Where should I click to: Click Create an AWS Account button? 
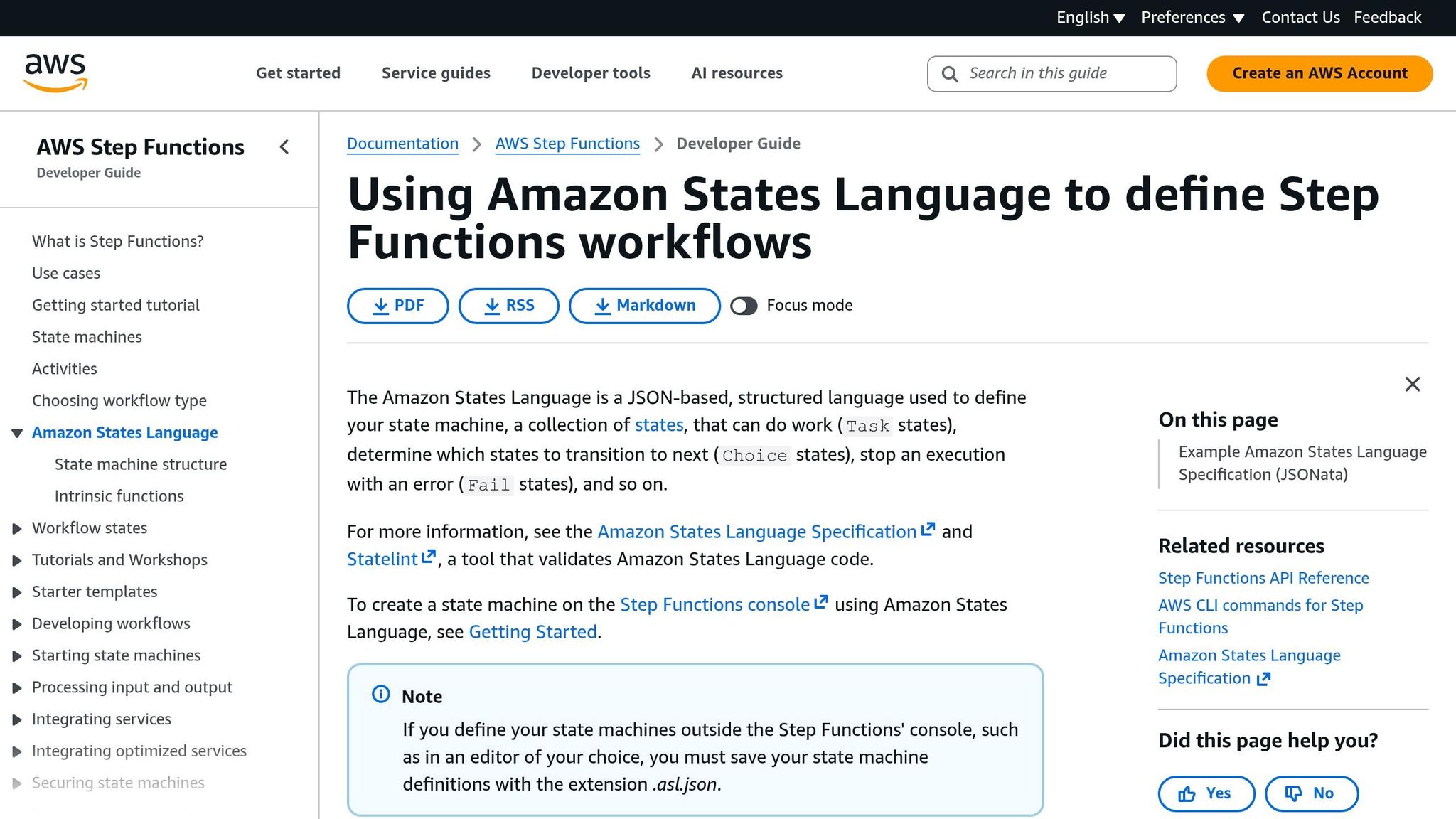[x=1319, y=73]
